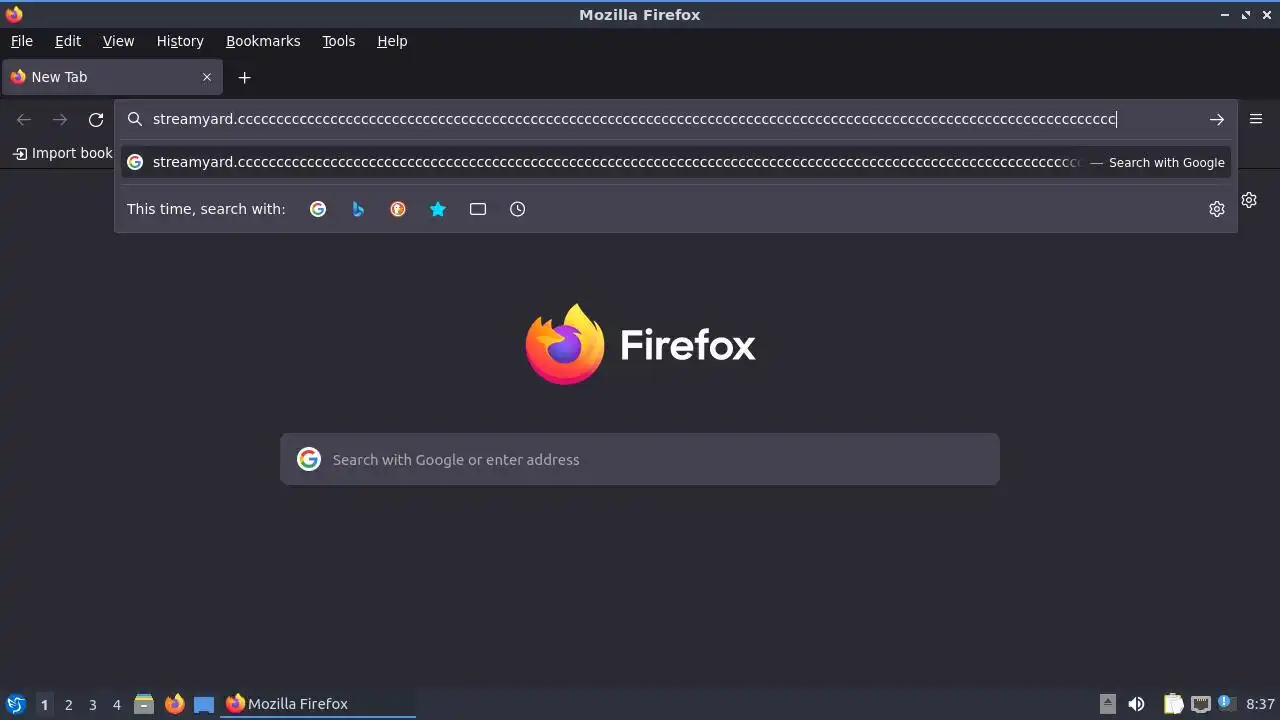Activate Mozilla Firefox taskbar window button
The width and height of the screenshot is (1280, 720).
[318, 704]
